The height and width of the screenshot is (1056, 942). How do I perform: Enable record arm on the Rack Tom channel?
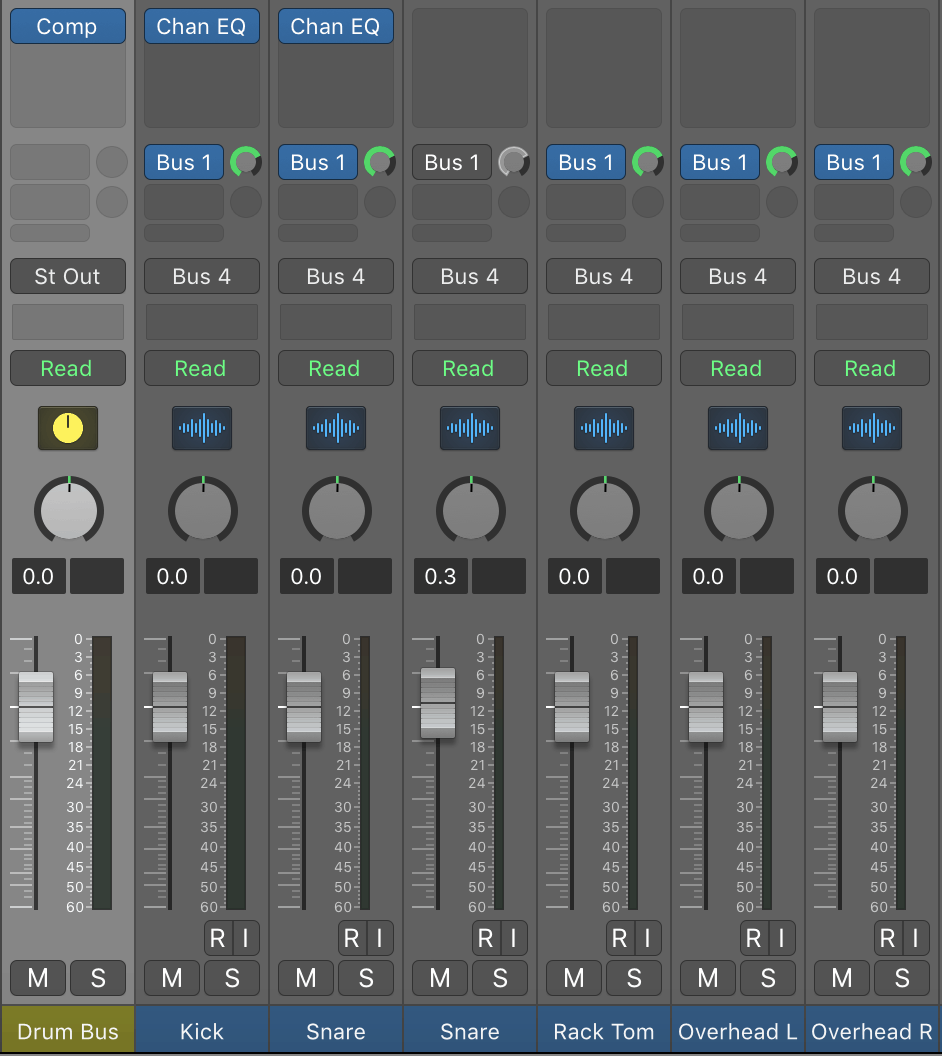click(620, 938)
